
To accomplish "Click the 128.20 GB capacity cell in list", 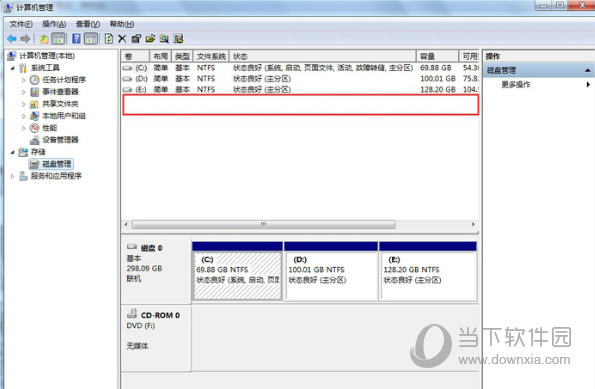I will tap(438, 90).
